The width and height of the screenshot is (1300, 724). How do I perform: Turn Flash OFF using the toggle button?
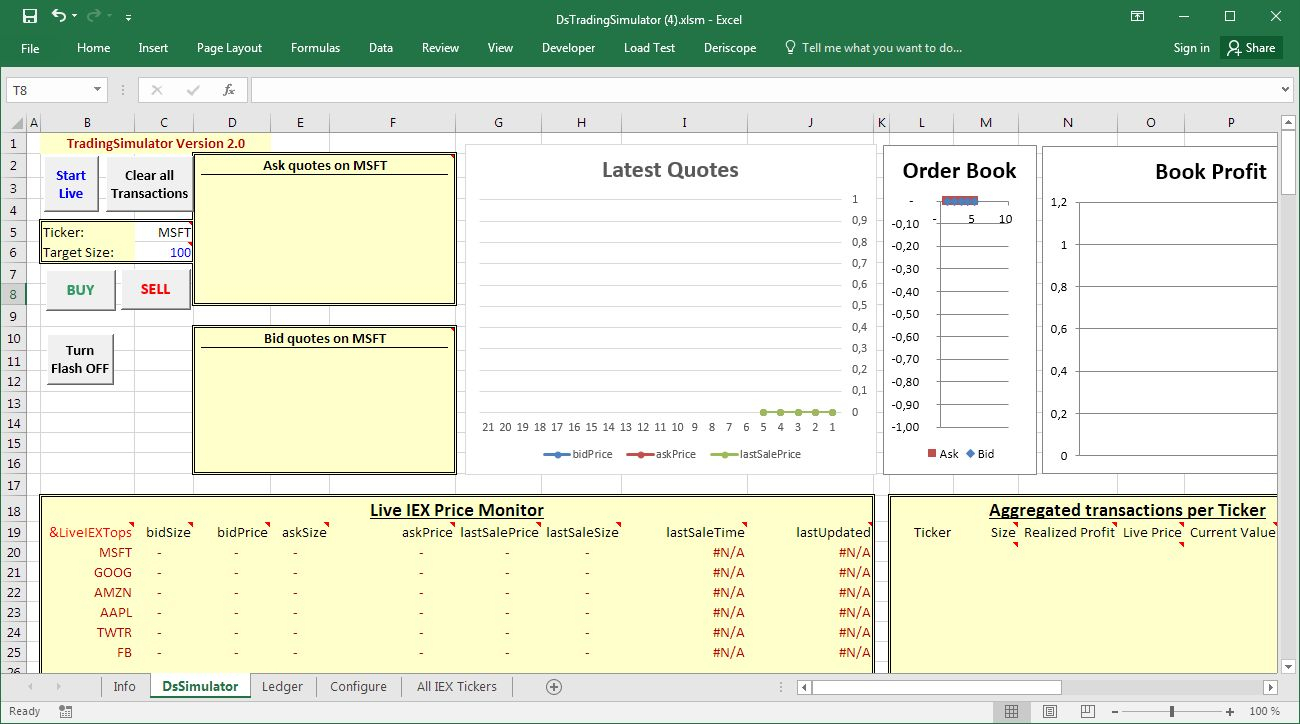tap(80, 360)
